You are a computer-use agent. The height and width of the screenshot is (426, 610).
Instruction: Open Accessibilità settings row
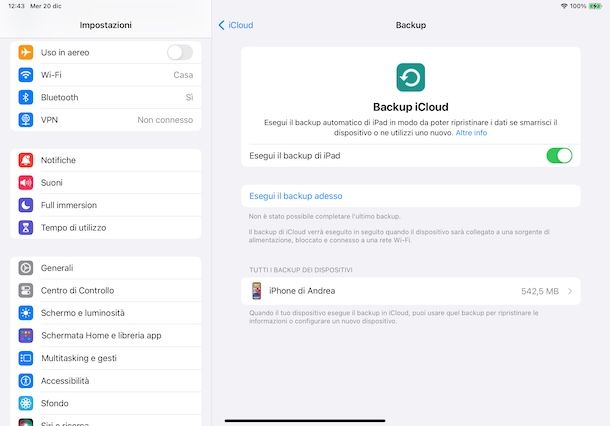point(106,380)
